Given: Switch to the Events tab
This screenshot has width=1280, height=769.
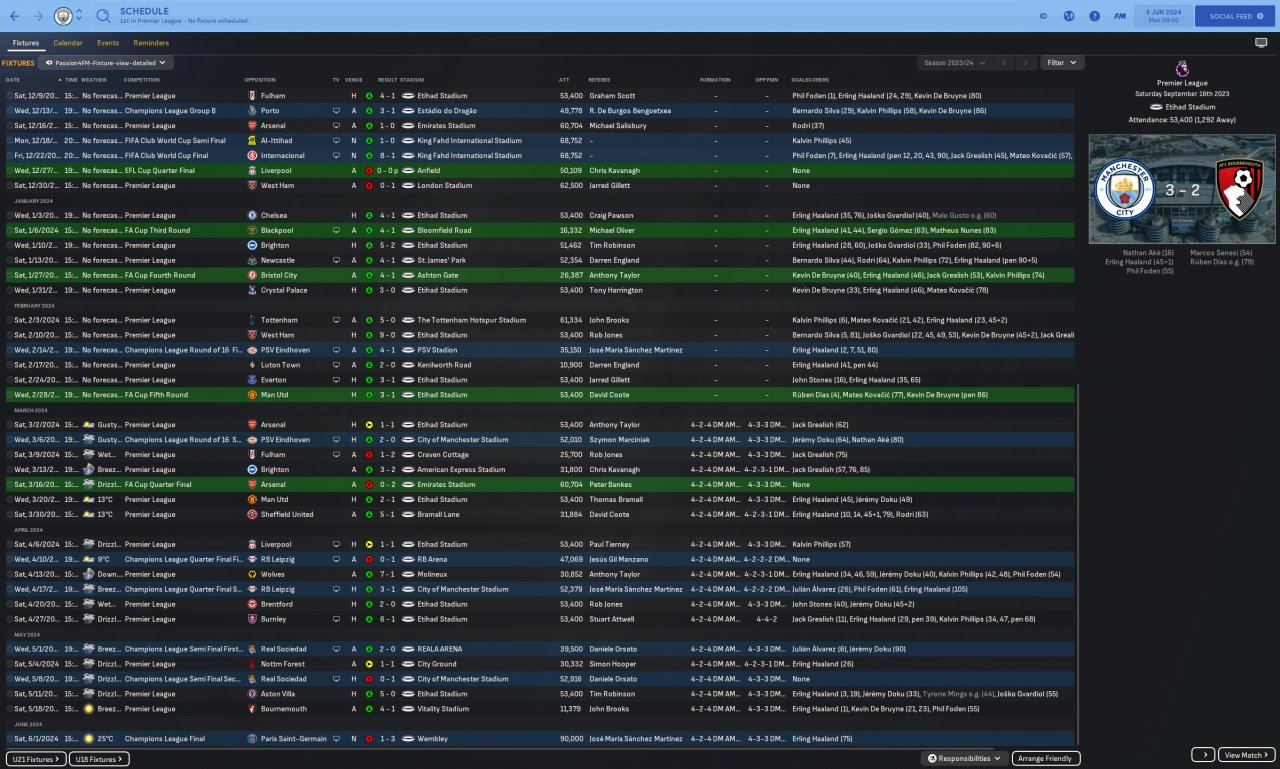Looking at the screenshot, I should [x=108, y=43].
